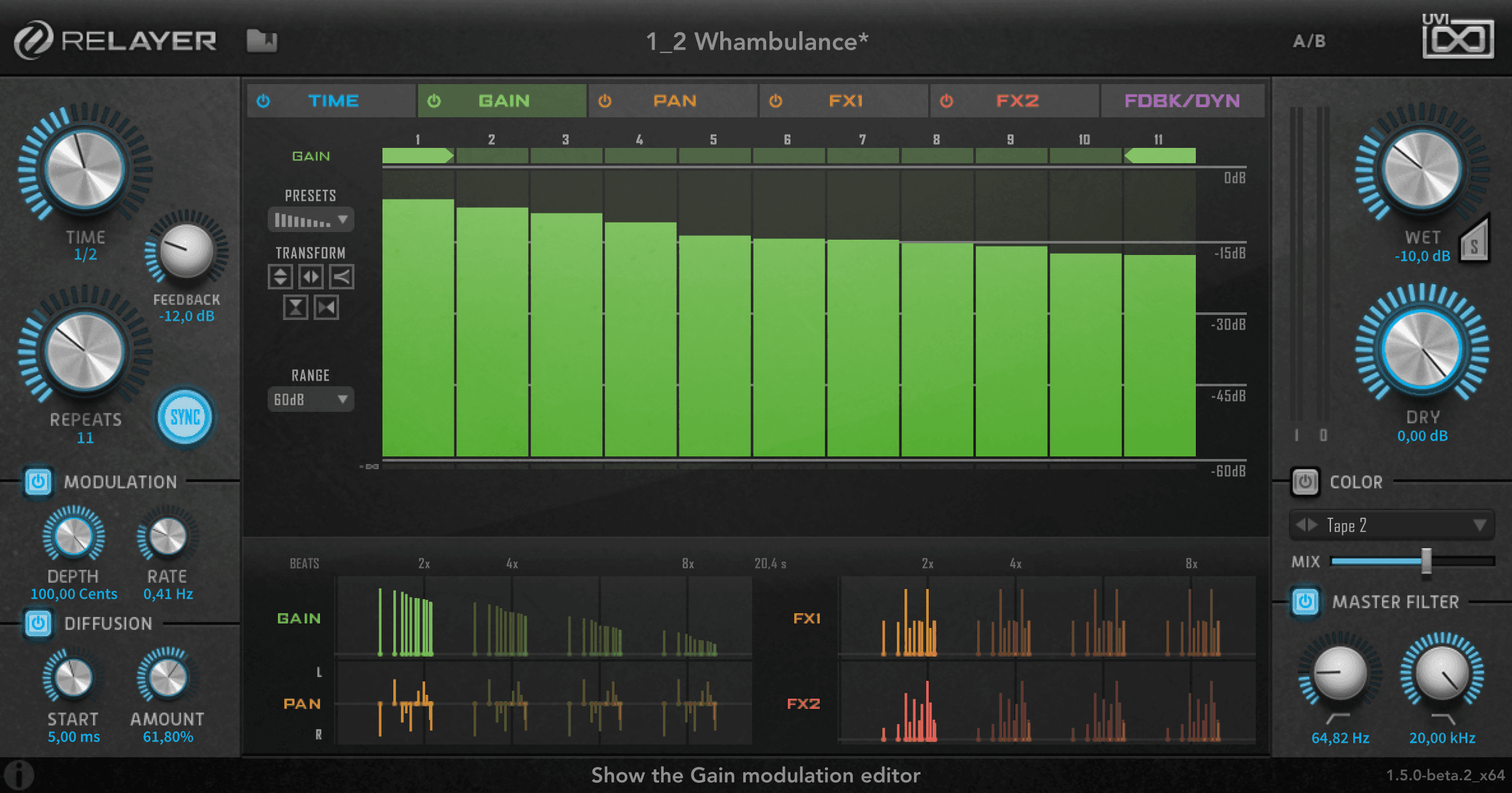Apply the funnel-shaped ramp transform
This screenshot has height=793, width=1512.
340,277
